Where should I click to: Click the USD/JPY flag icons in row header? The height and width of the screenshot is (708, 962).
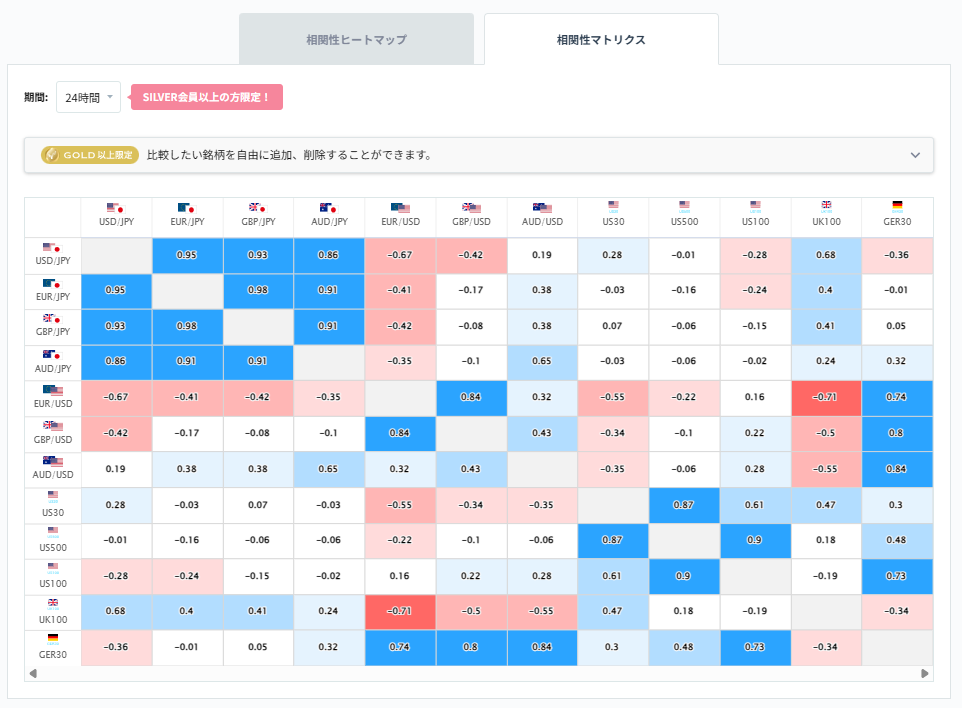pyautogui.click(x=52, y=249)
